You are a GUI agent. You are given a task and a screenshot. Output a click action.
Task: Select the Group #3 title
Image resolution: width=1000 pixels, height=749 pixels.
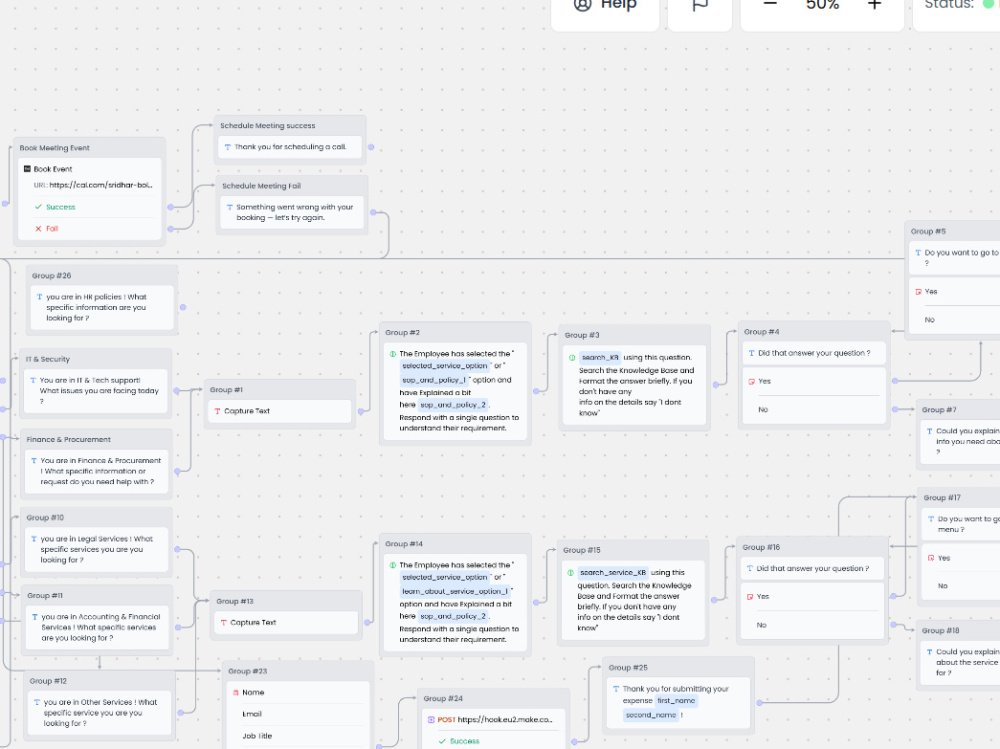point(582,335)
